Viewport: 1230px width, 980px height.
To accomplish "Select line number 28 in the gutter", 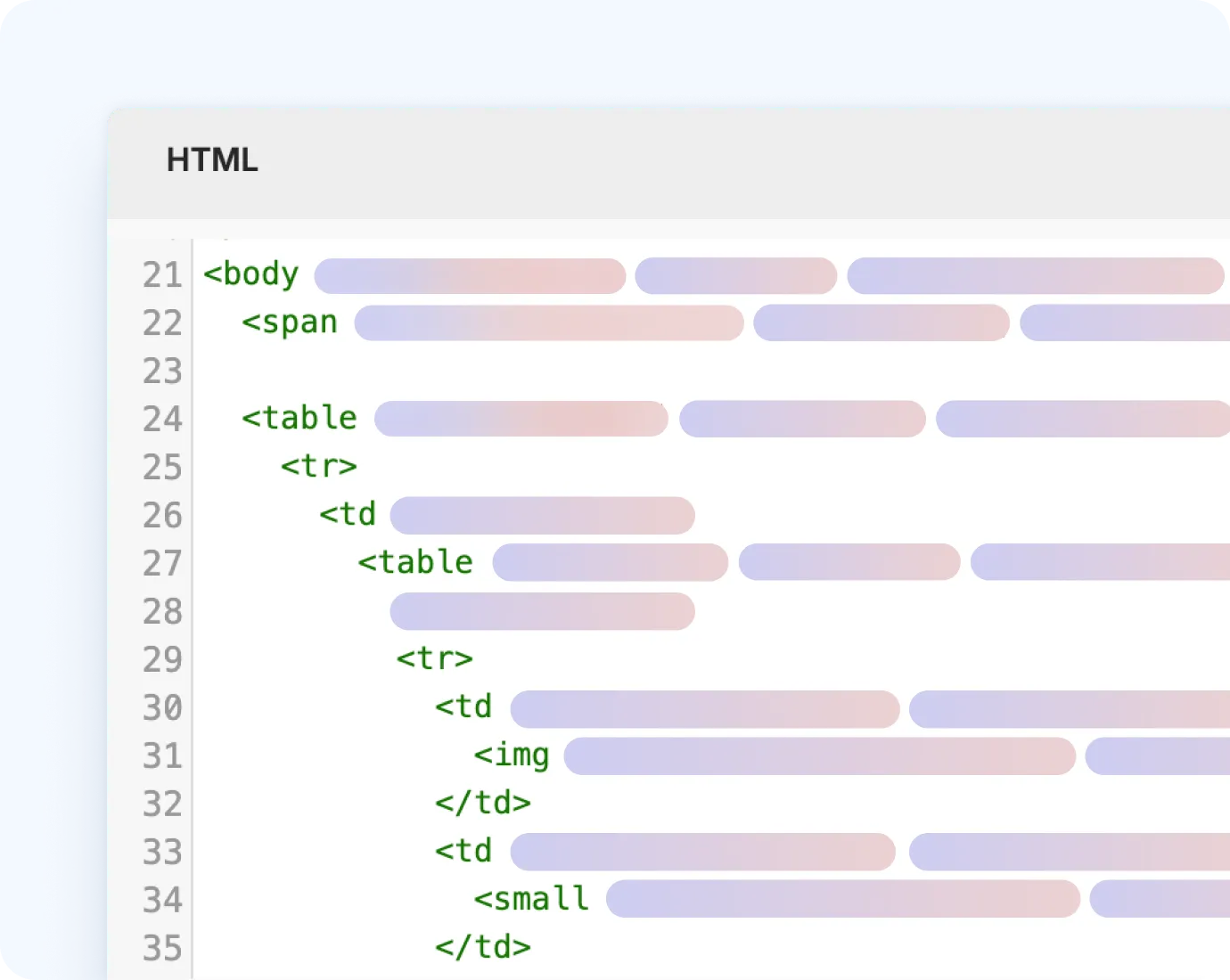I will pos(162,611).
